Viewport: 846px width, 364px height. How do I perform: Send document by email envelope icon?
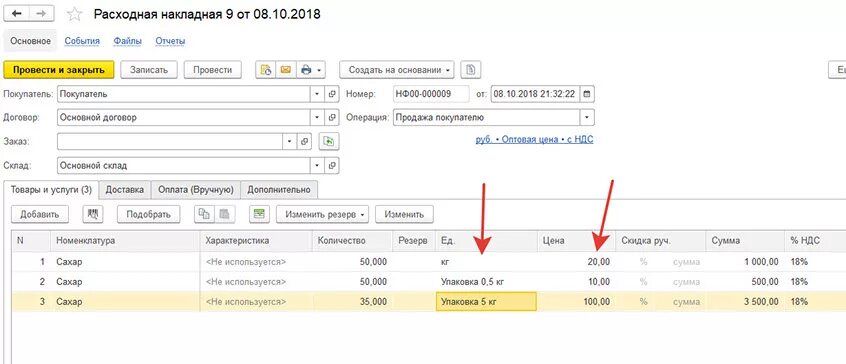click(286, 70)
